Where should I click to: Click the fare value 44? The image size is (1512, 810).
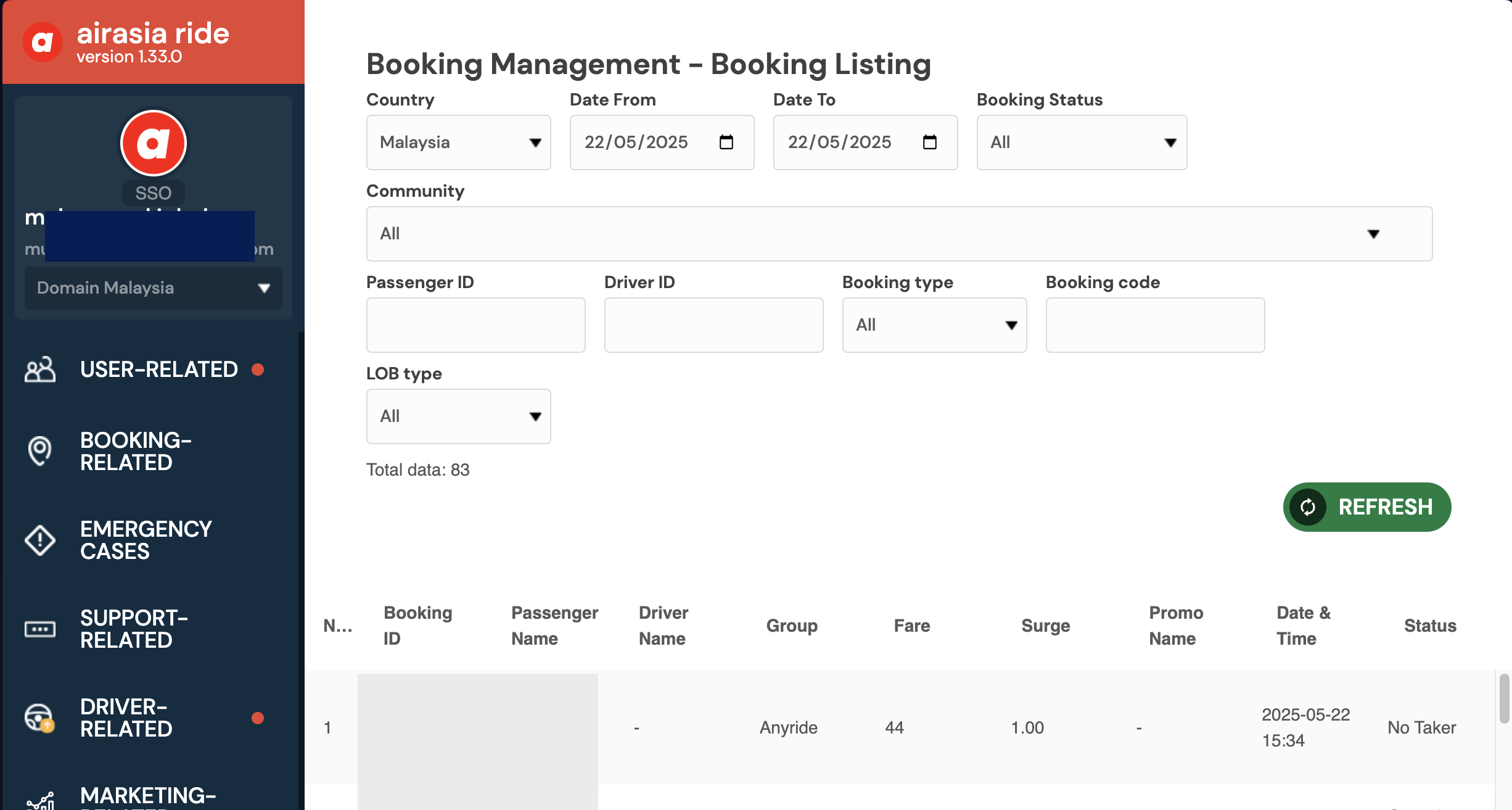tap(894, 728)
